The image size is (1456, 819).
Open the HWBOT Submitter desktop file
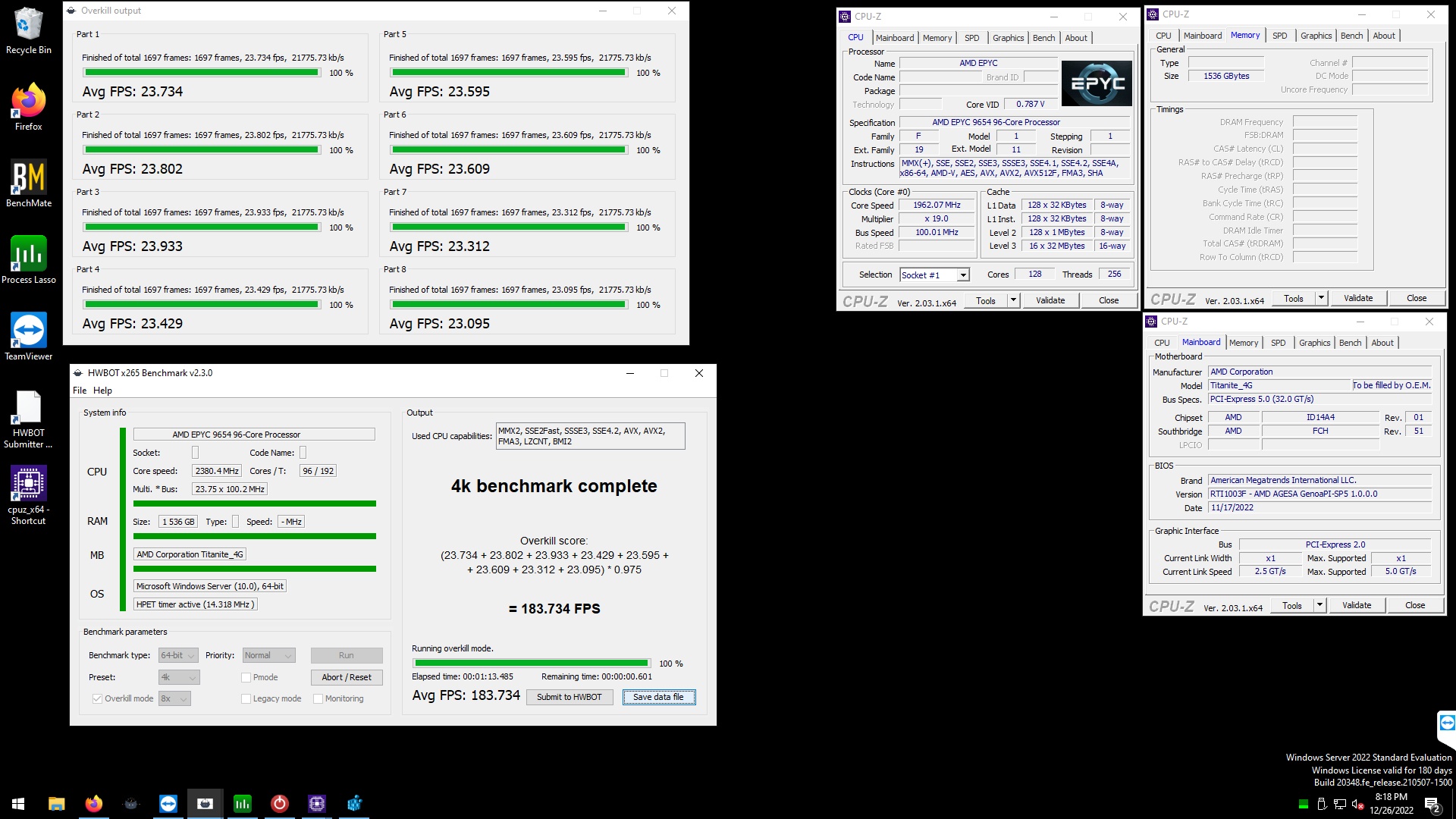click(x=28, y=419)
